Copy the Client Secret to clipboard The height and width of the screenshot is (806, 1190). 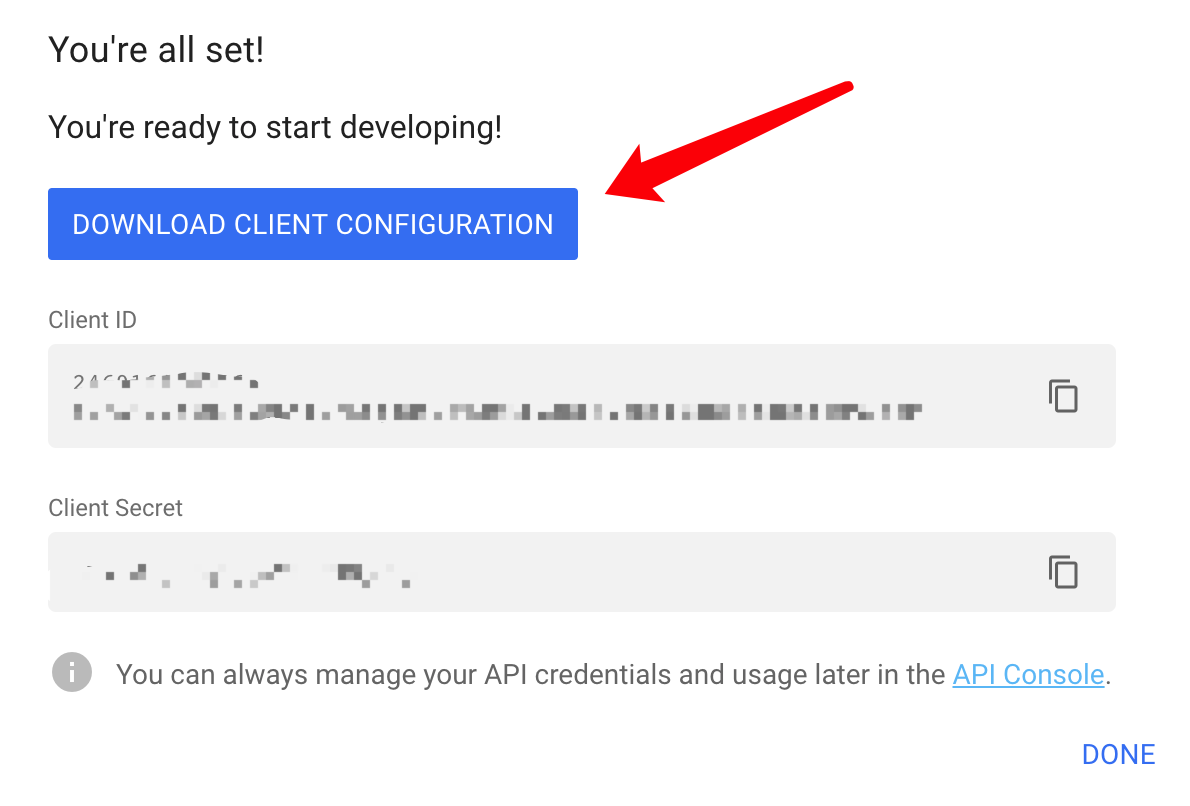[x=1063, y=572]
